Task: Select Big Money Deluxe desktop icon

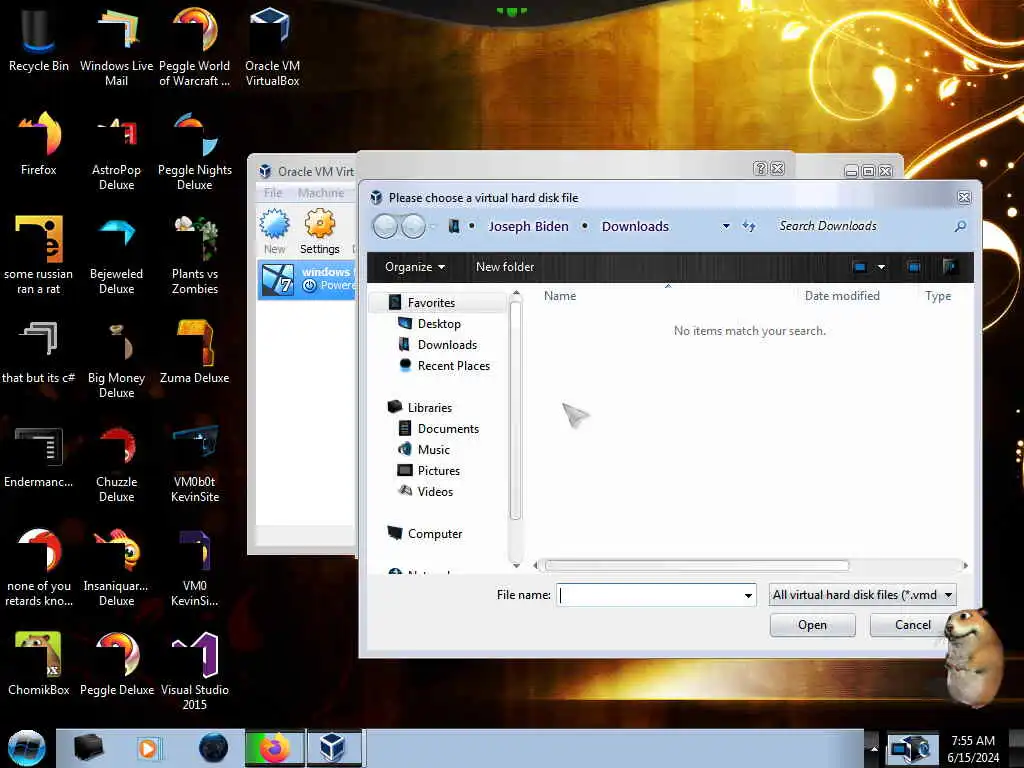Action: pyautogui.click(x=116, y=358)
